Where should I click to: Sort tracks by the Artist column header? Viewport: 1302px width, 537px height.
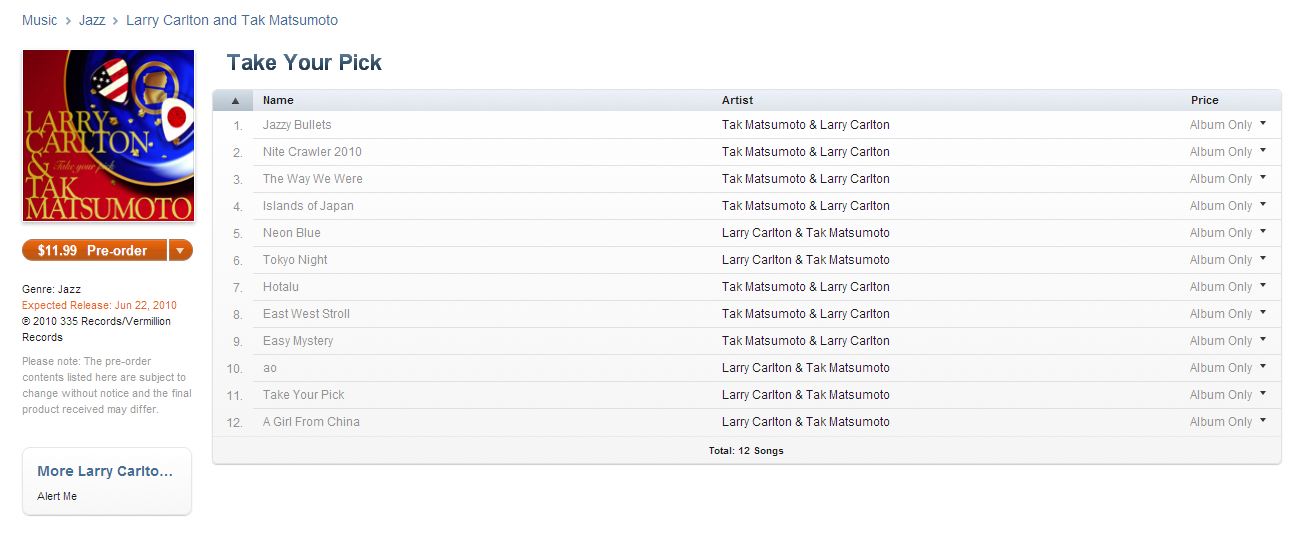tap(737, 100)
